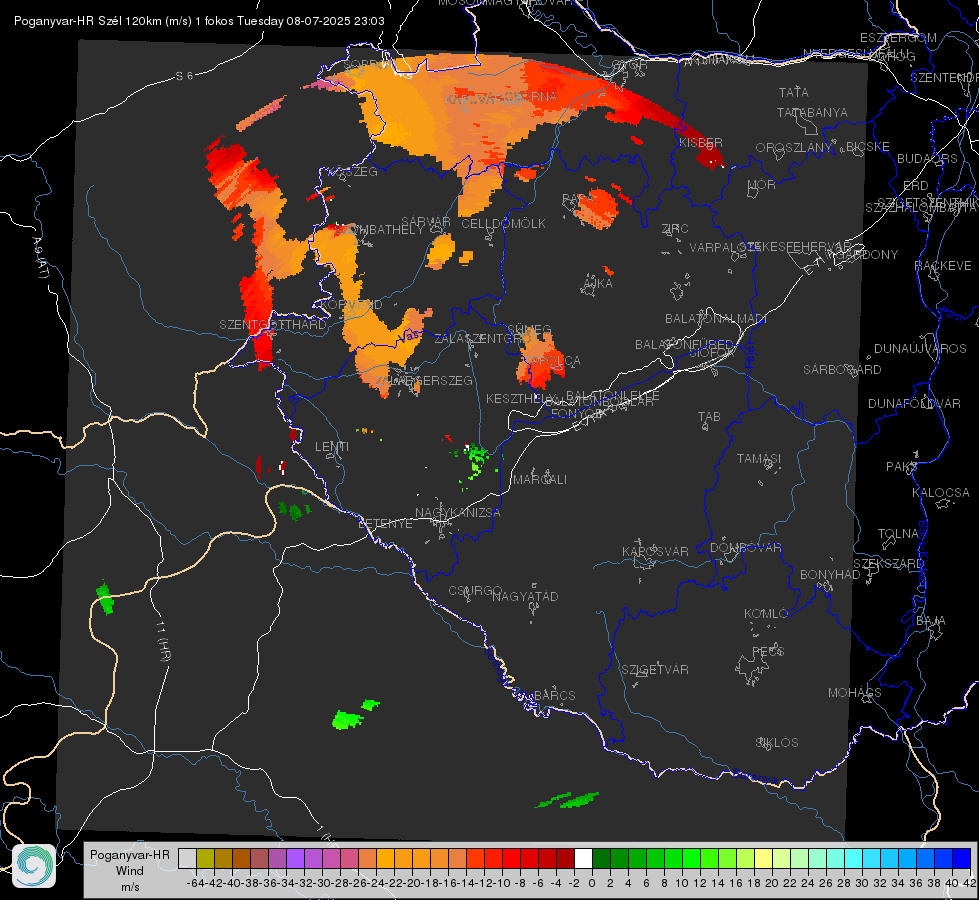The width and height of the screenshot is (979, 900).
Task: Click the 'BICSKE' city label
Action: point(868,146)
